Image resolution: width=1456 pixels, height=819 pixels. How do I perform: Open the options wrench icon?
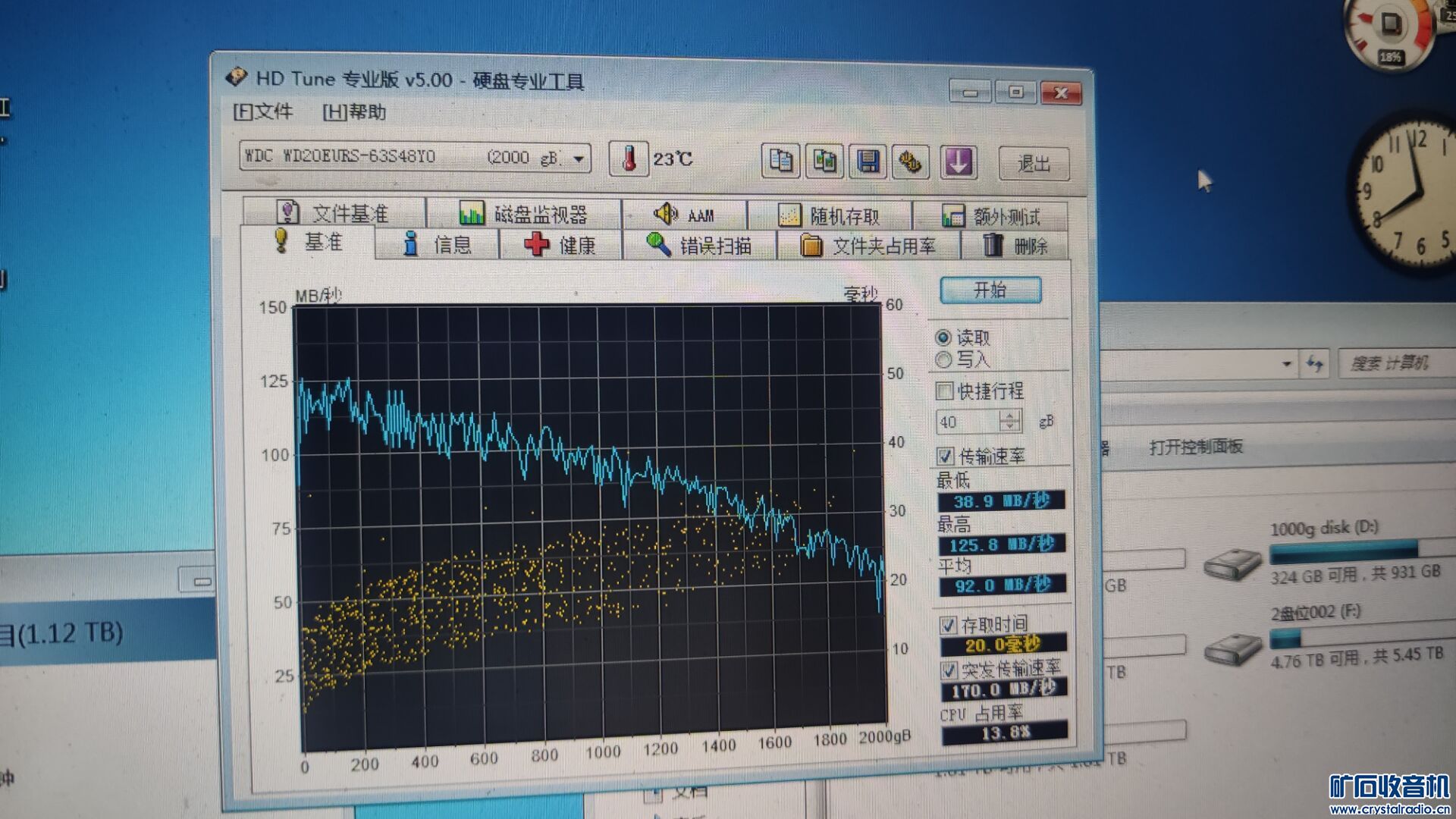[x=912, y=162]
